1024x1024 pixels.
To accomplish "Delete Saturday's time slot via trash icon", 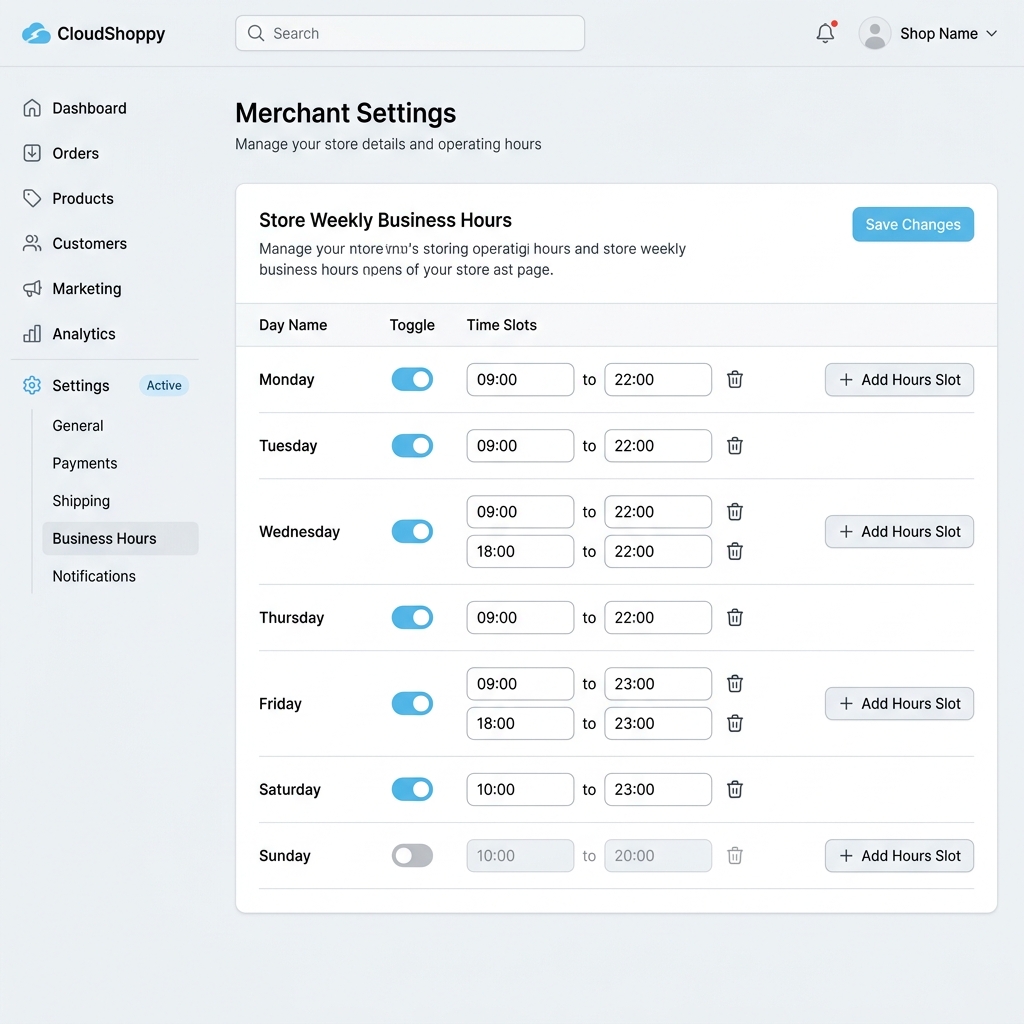I will (x=735, y=789).
